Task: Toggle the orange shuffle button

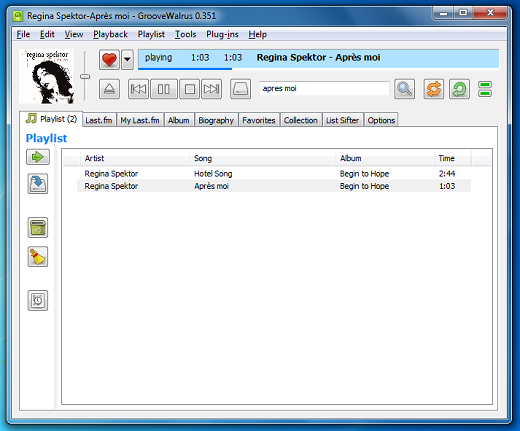Action: pos(433,89)
